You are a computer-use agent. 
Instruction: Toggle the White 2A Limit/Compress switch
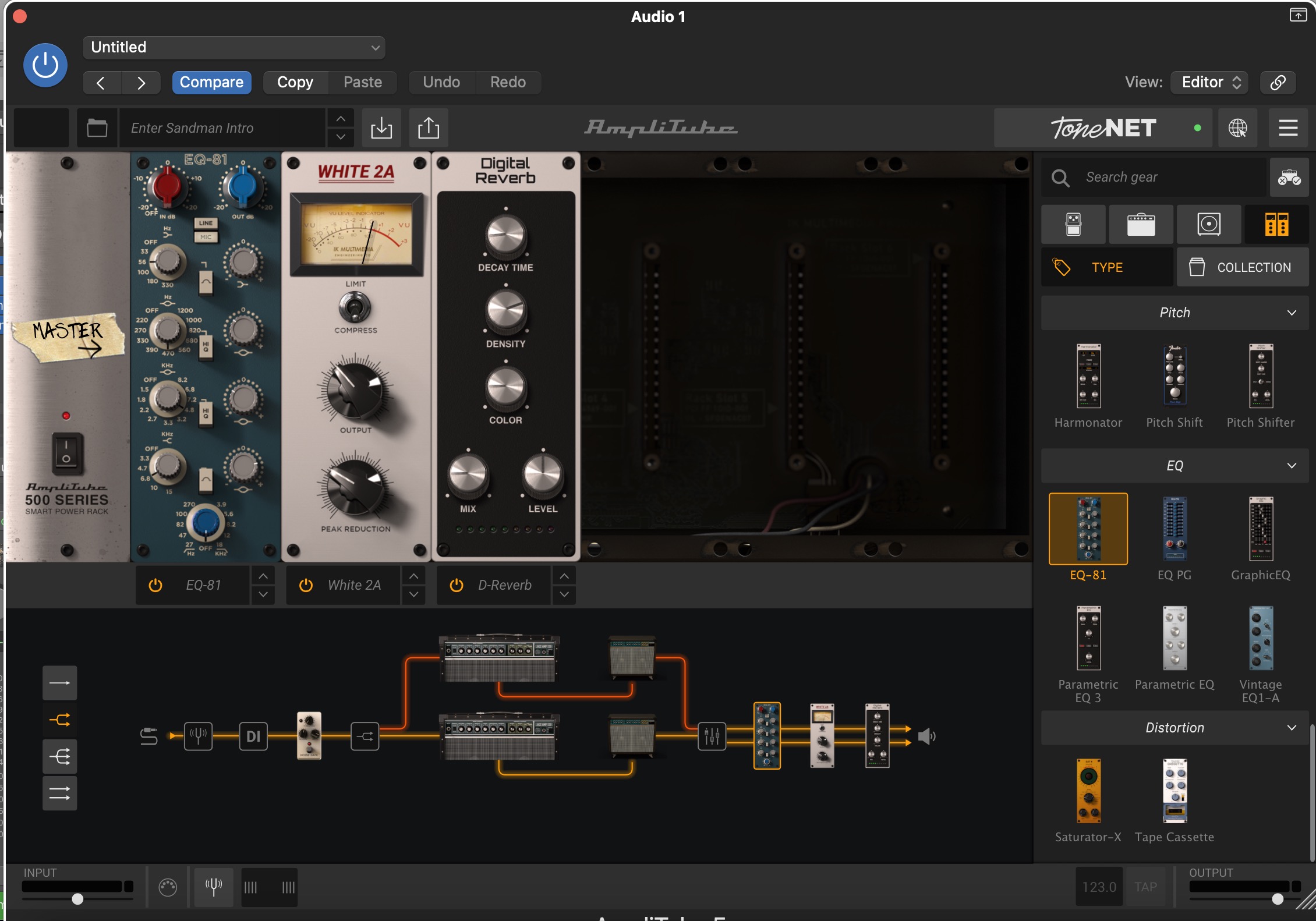tap(355, 307)
